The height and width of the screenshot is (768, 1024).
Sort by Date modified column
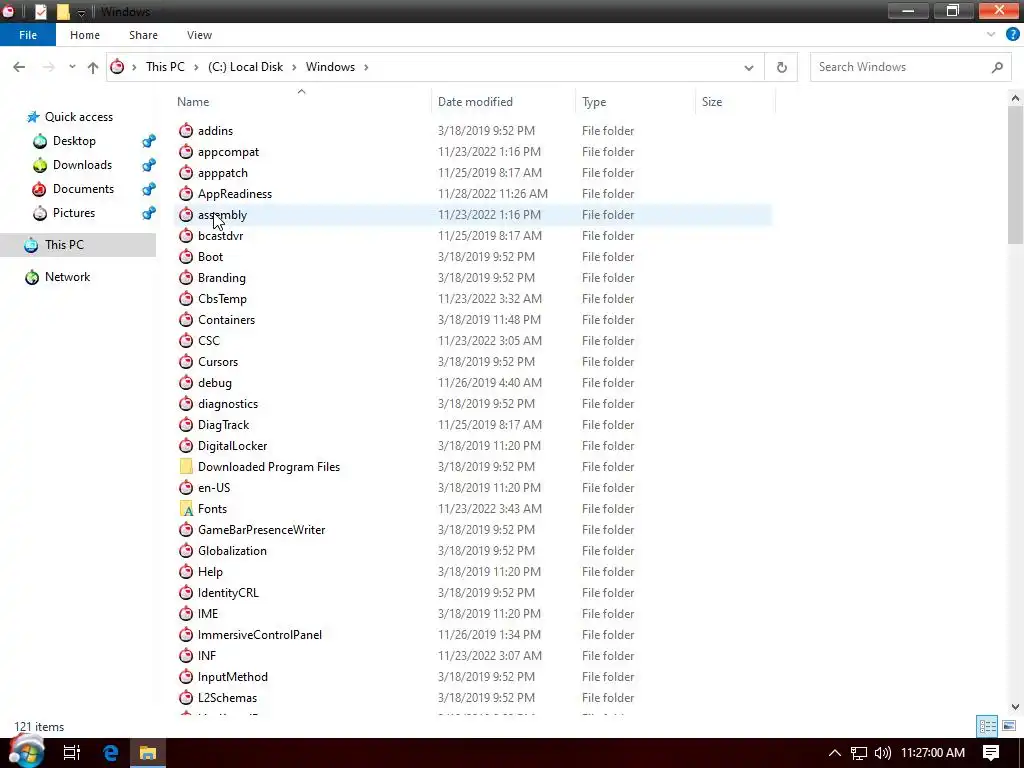coord(475,102)
